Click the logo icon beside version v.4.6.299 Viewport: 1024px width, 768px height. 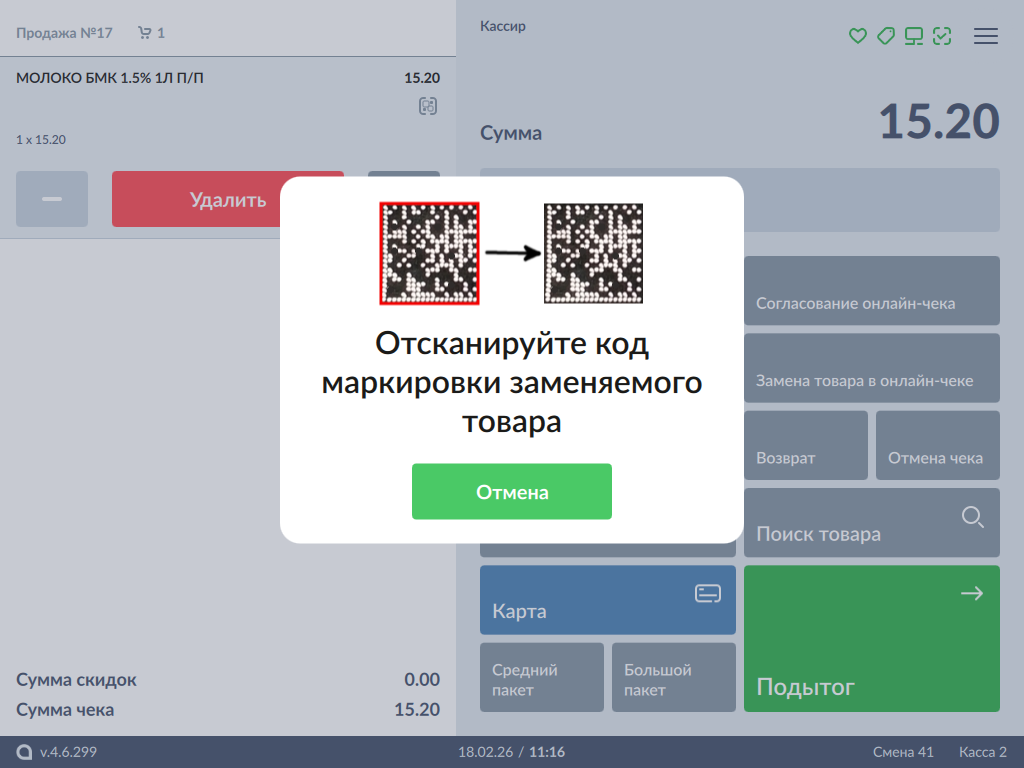tap(24, 752)
